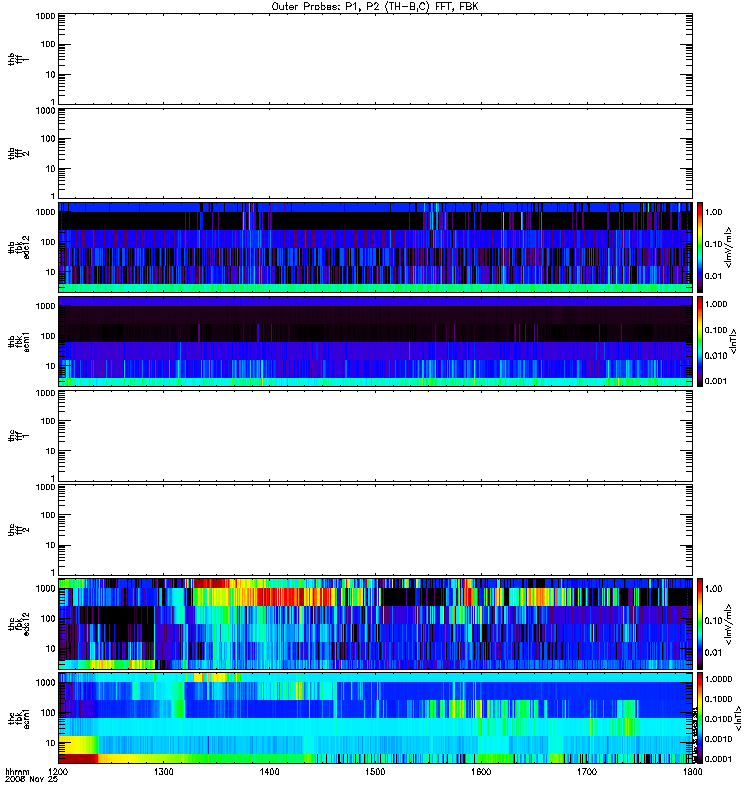The width and height of the screenshot is (750, 800).
Task: Click the "1600" time axis label
Action: [x=481, y=772]
